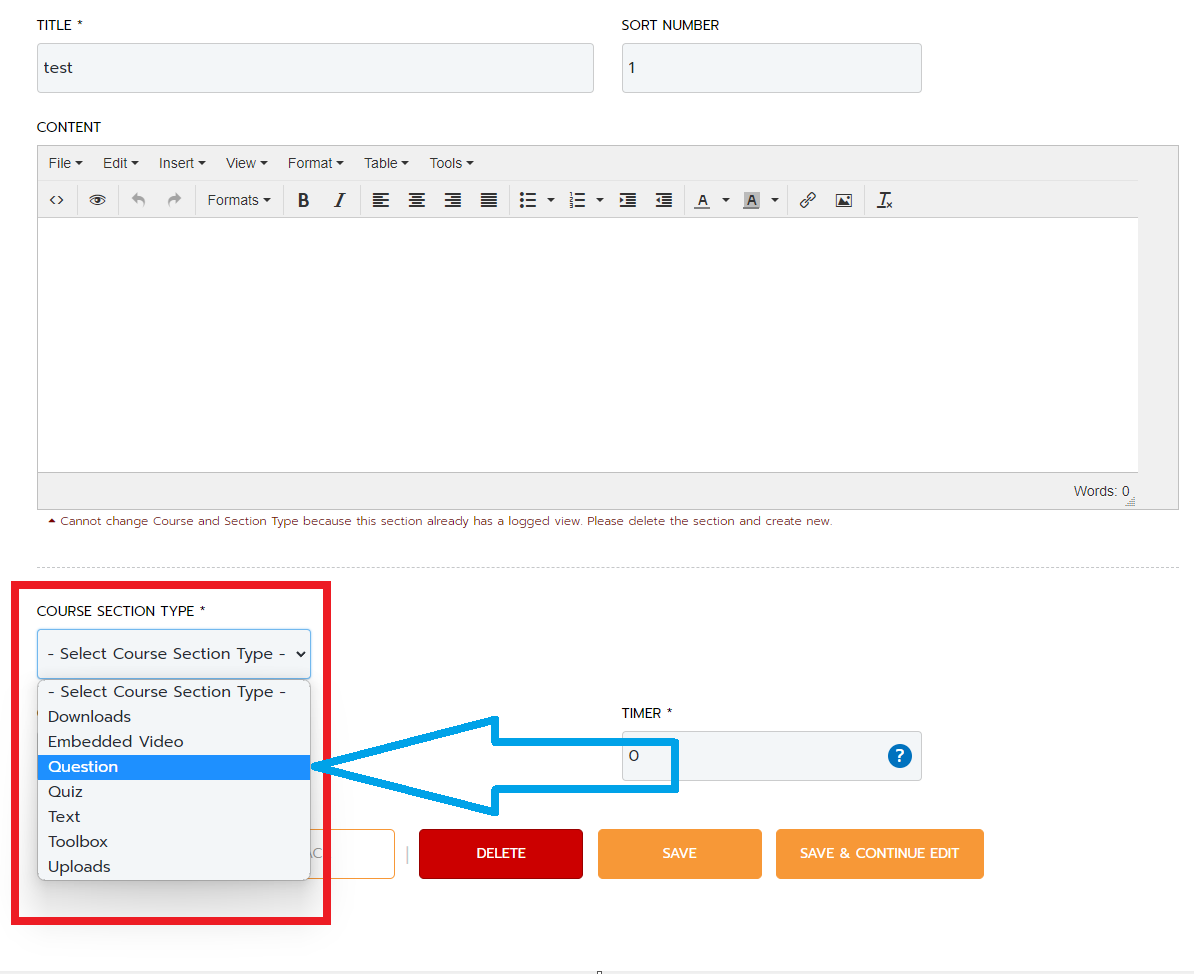Image resolution: width=1194 pixels, height=974 pixels.
Task: Open the Course Section Type selector
Action: [x=173, y=653]
